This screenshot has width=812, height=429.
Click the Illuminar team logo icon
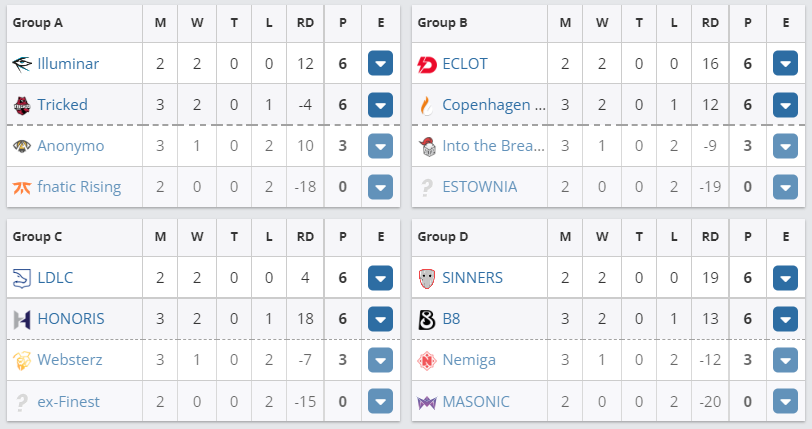click(x=22, y=64)
